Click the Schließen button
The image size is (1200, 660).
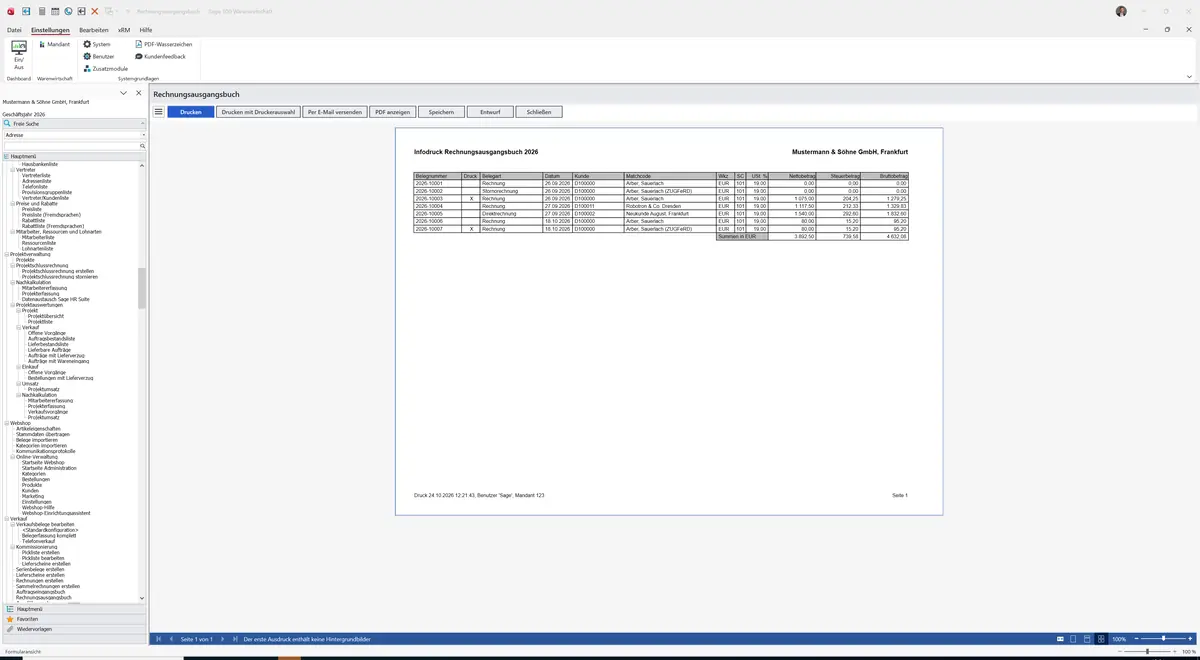(539, 112)
